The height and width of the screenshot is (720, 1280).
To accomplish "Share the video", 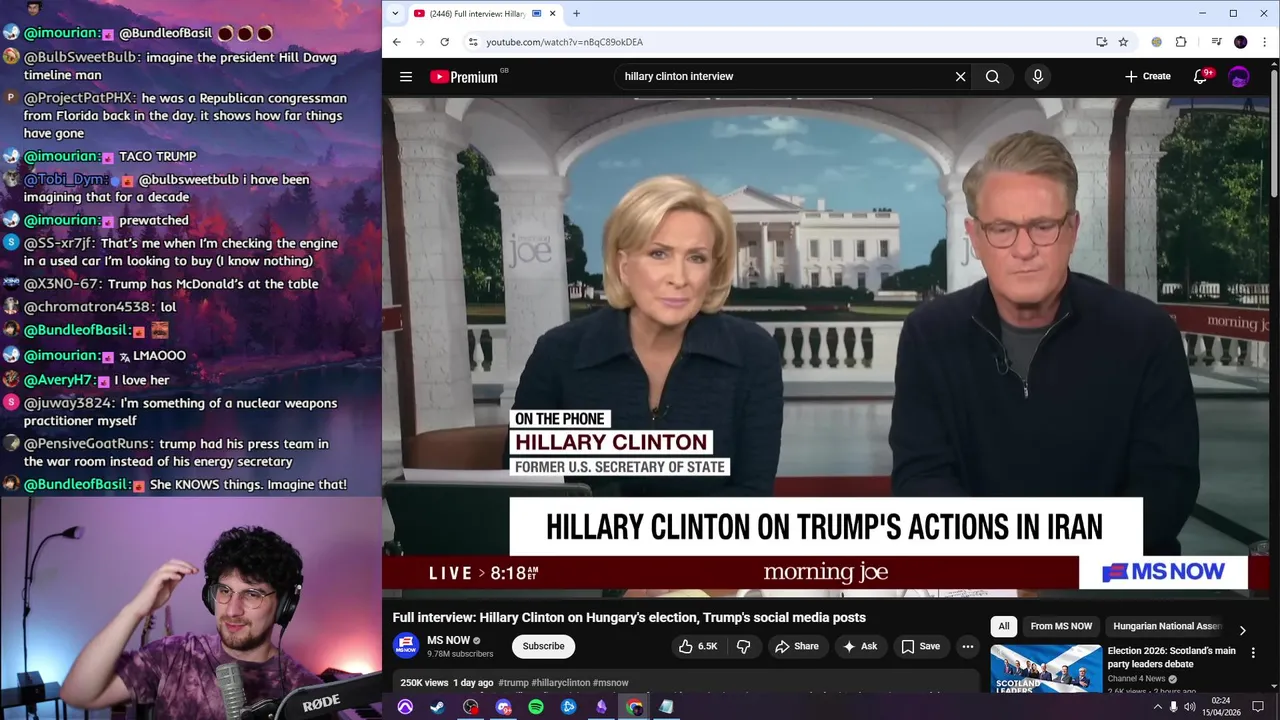I will click(x=796, y=646).
